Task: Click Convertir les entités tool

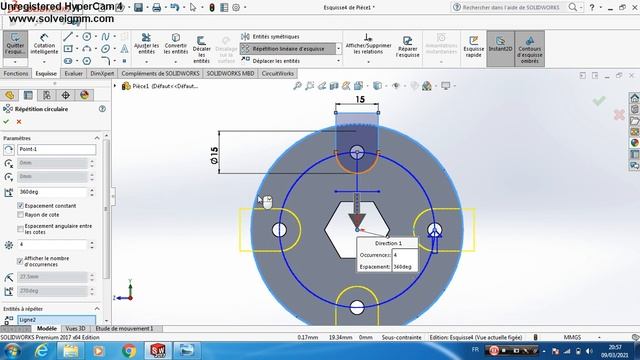Action: tap(176, 44)
